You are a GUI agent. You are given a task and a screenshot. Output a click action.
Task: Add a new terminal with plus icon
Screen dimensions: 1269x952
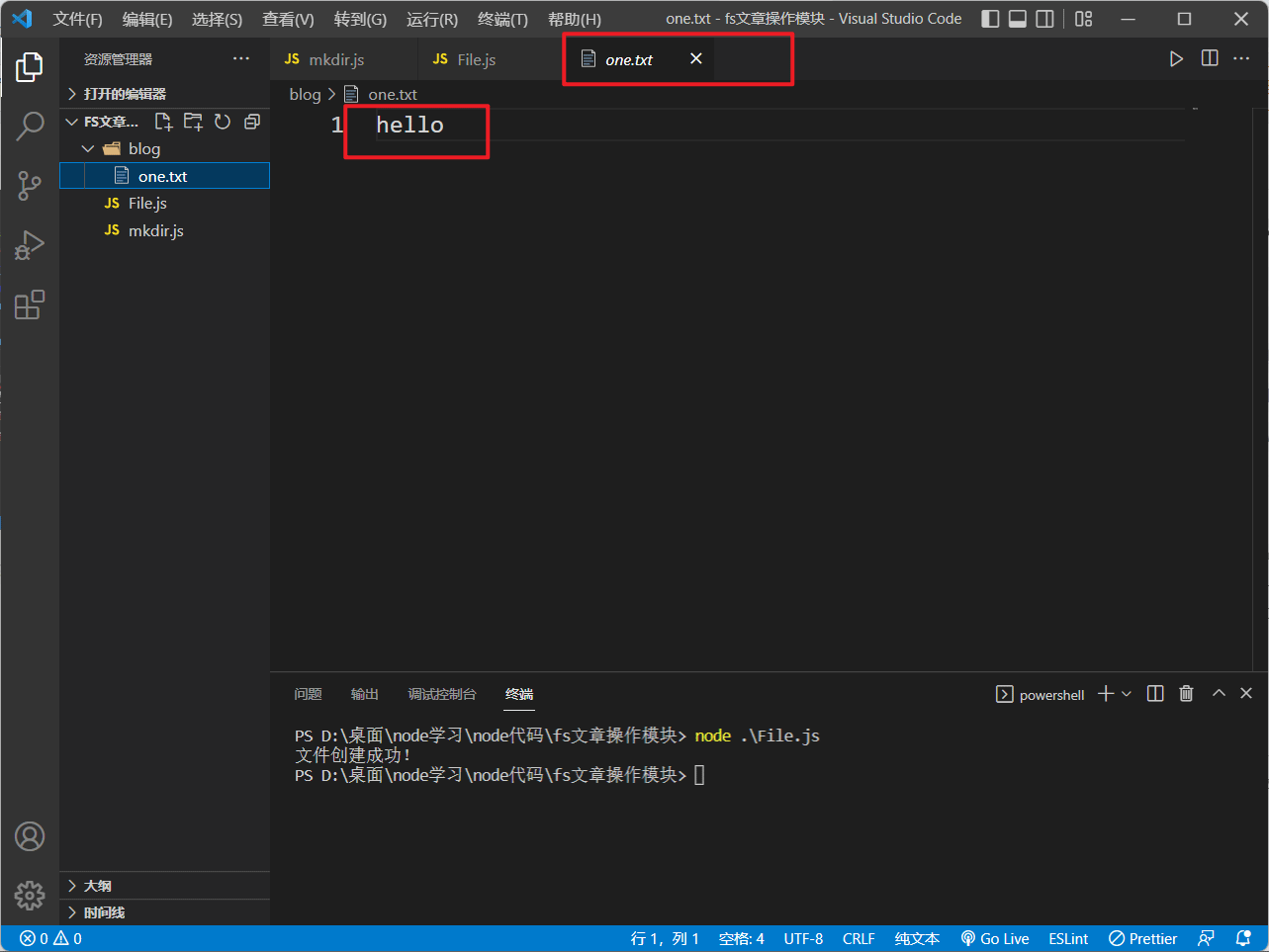tap(1106, 694)
